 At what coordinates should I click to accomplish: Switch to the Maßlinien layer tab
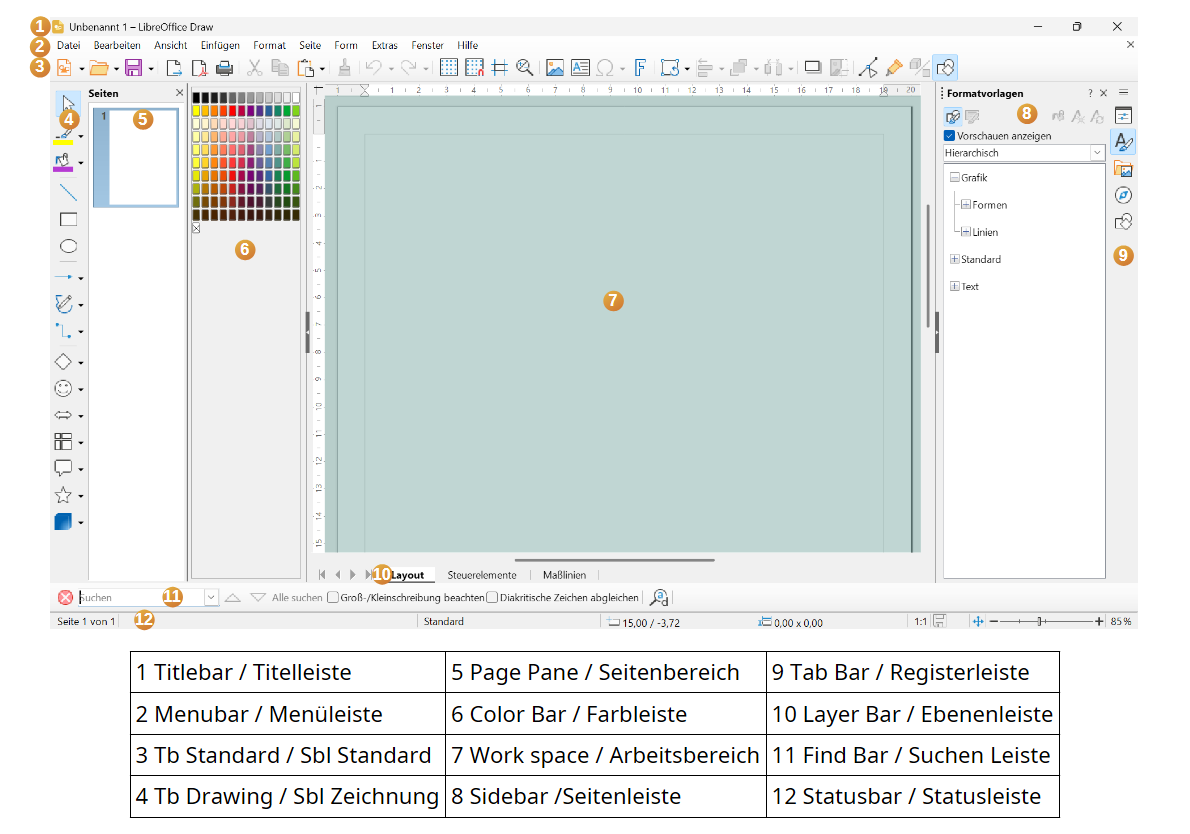(565, 575)
